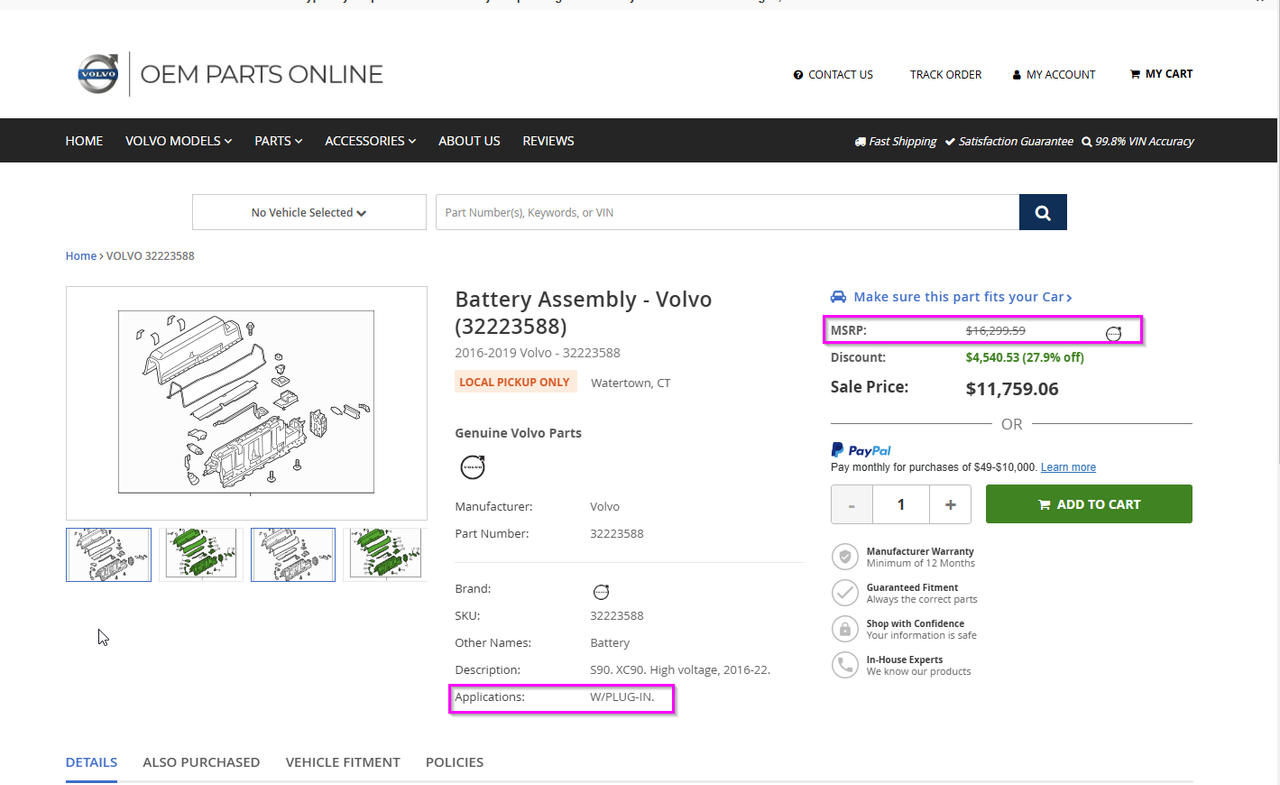Click the main battery assembly diagram
This screenshot has height=785, width=1280.
click(246, 402)
